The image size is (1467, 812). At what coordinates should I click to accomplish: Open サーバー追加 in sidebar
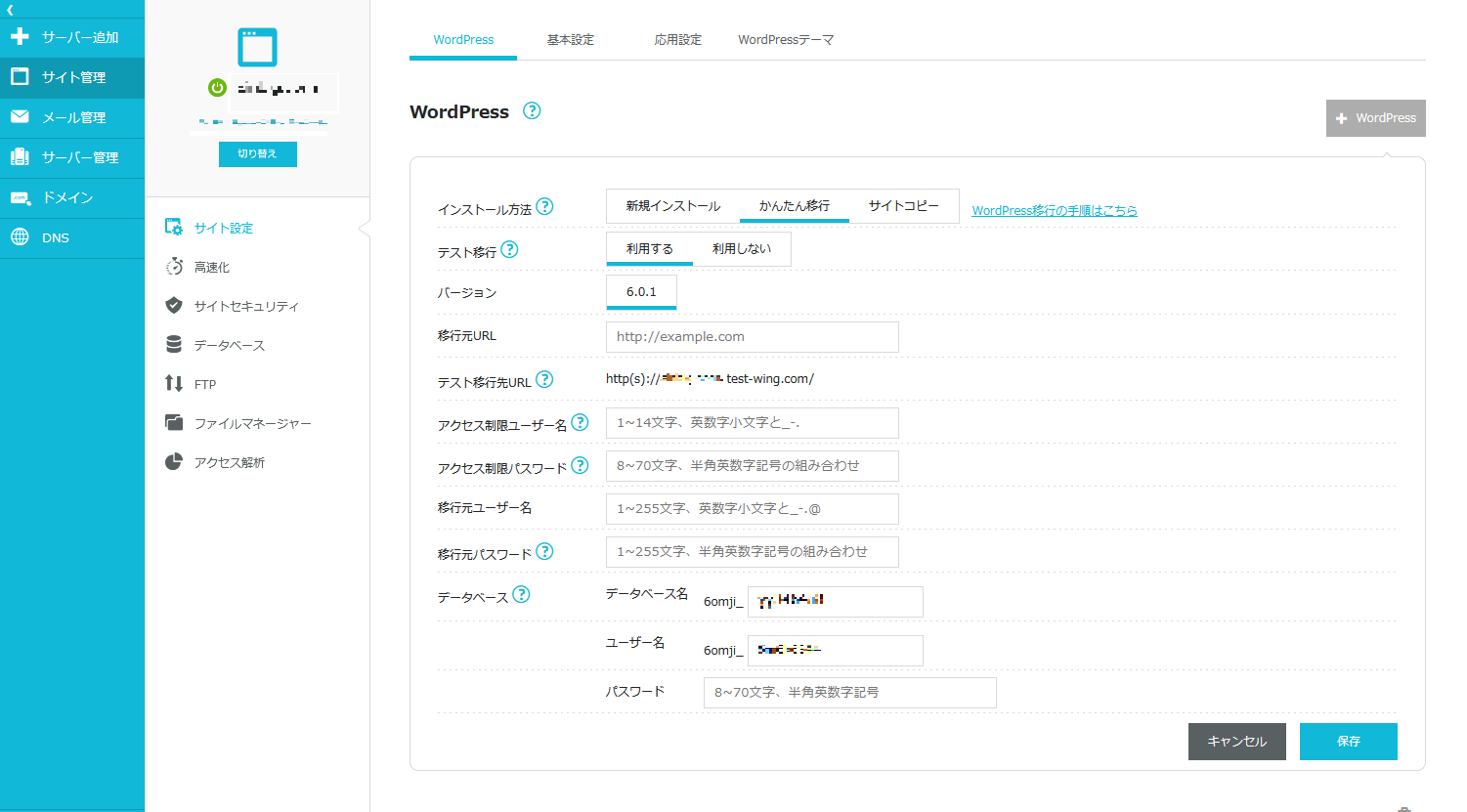72,37
